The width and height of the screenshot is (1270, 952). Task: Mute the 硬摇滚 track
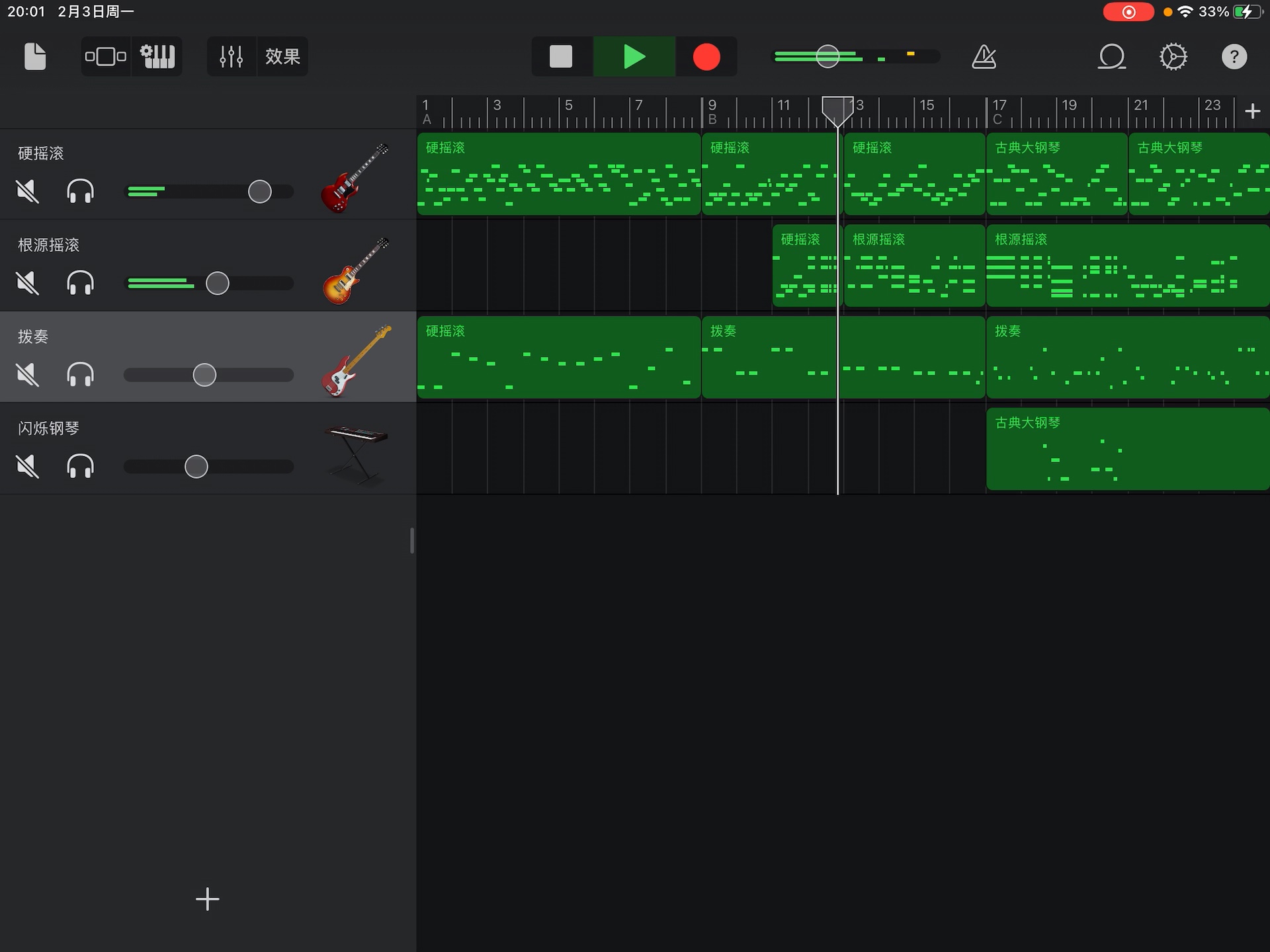(x=28, y=192)
